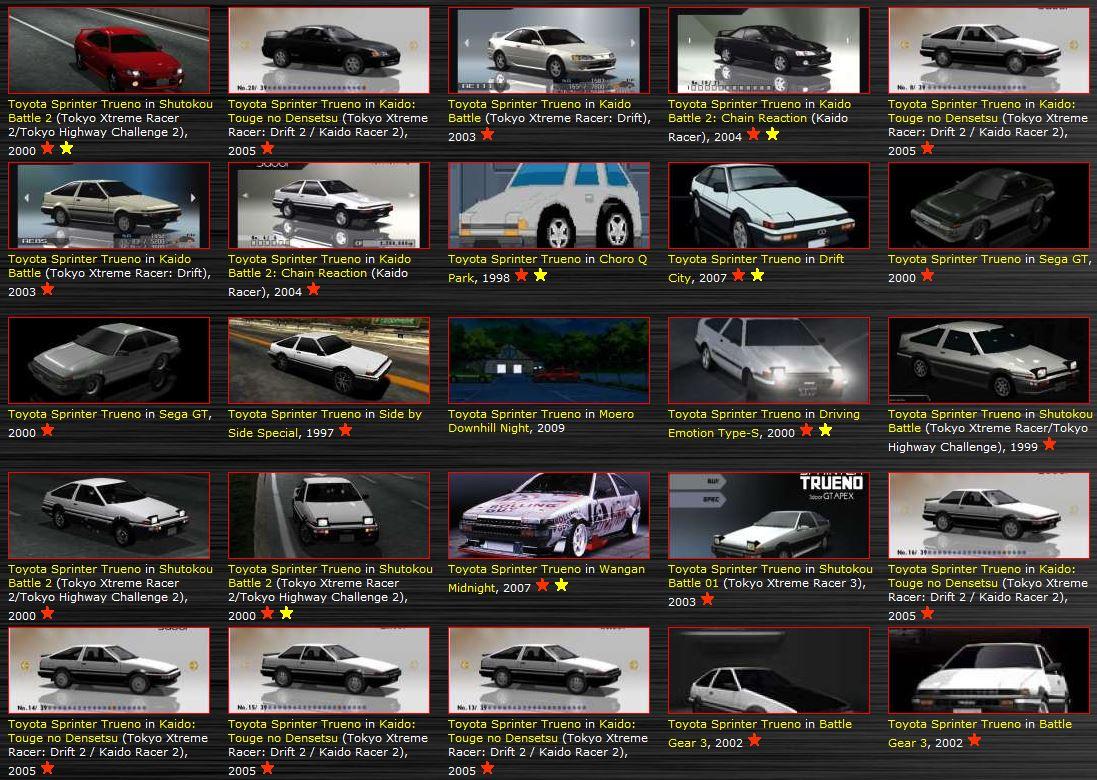Click Toyota Sprinter Trueno in the Moero Downhill entry
1097x780 pixels.
[x=515, y=414]
